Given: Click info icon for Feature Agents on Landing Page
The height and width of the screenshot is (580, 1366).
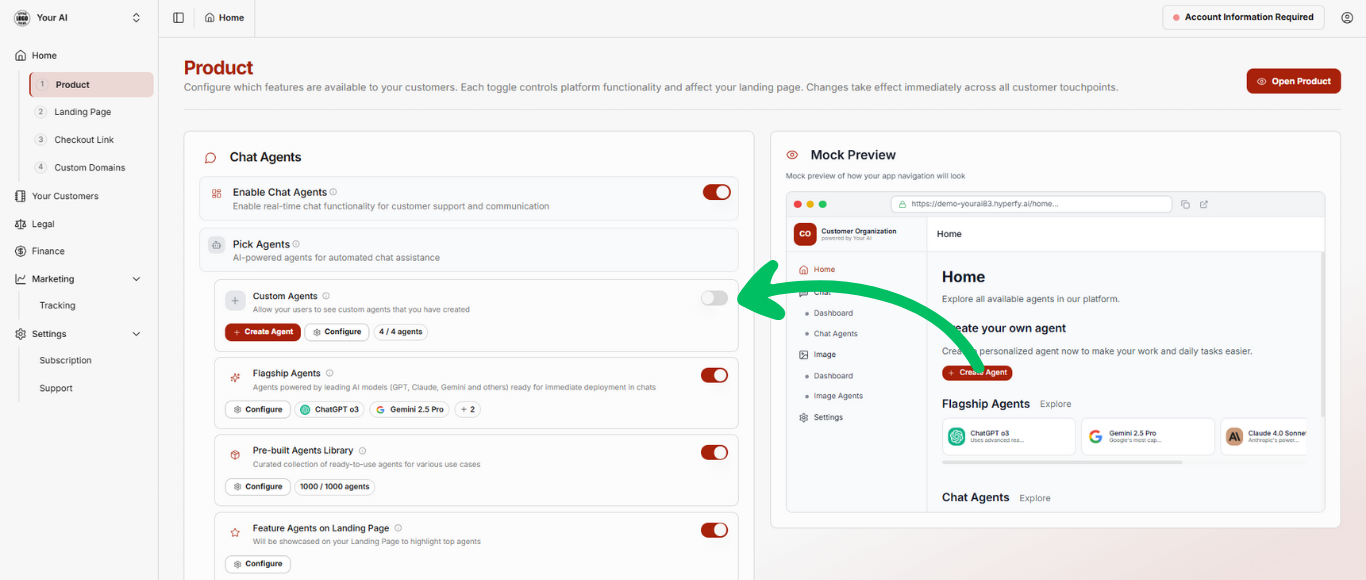Looking at the screenshot, I should 398,528.
